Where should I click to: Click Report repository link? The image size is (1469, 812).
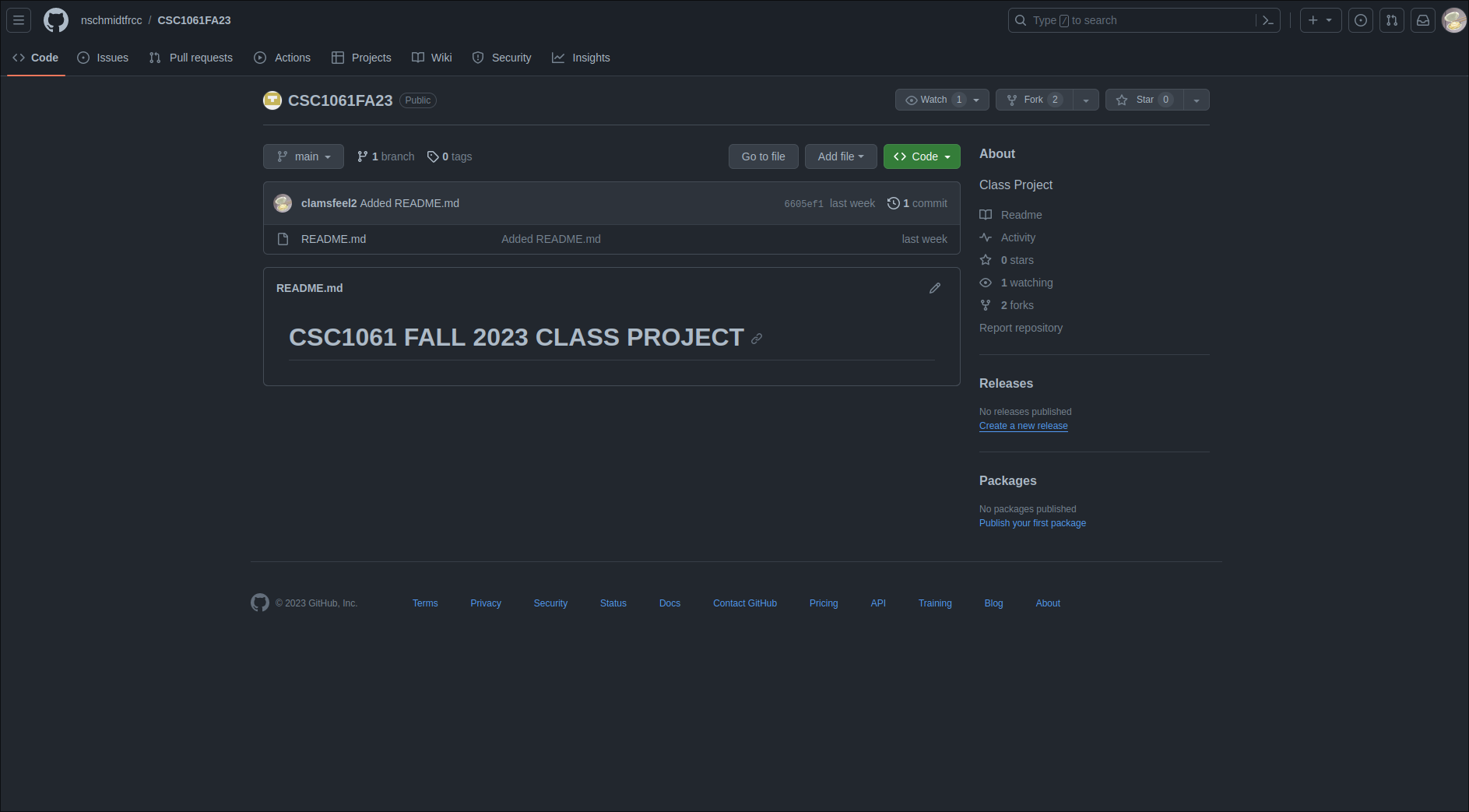click(x=1021, y=328)
